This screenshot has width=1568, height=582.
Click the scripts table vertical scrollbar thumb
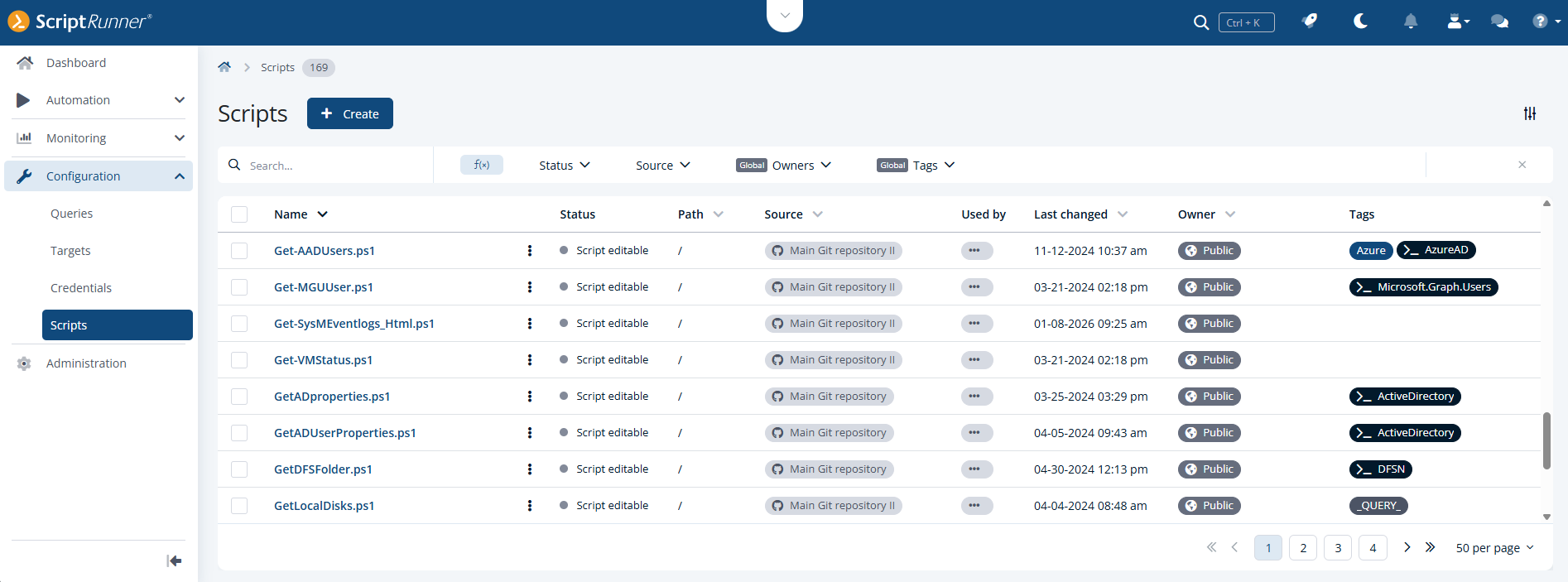[1546, 441]
